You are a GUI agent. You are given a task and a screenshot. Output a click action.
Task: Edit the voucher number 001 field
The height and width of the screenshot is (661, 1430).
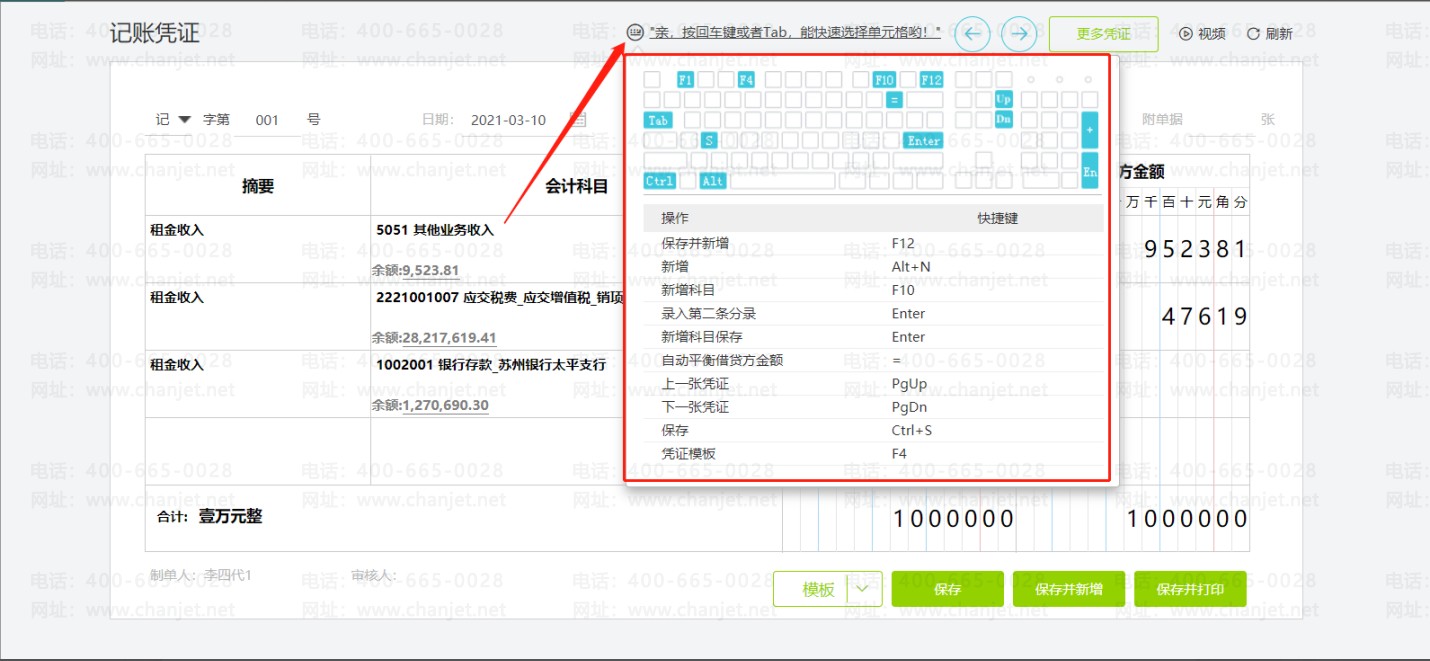(x=268, y=120)
